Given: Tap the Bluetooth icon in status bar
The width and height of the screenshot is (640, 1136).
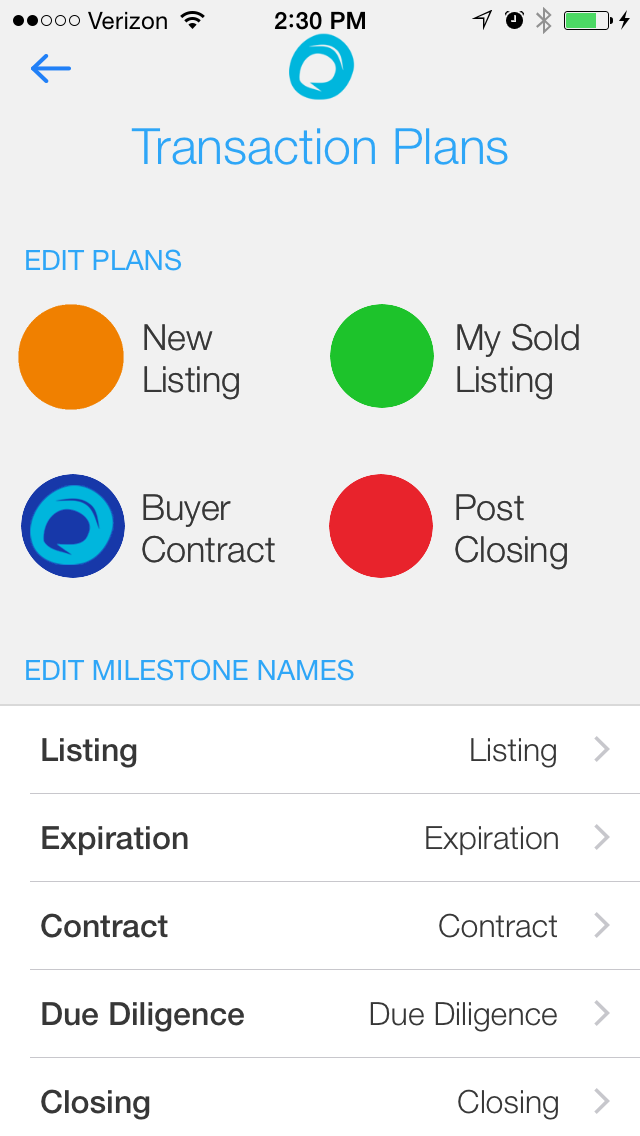Looking at the screenshot, I should click(544, 20).
